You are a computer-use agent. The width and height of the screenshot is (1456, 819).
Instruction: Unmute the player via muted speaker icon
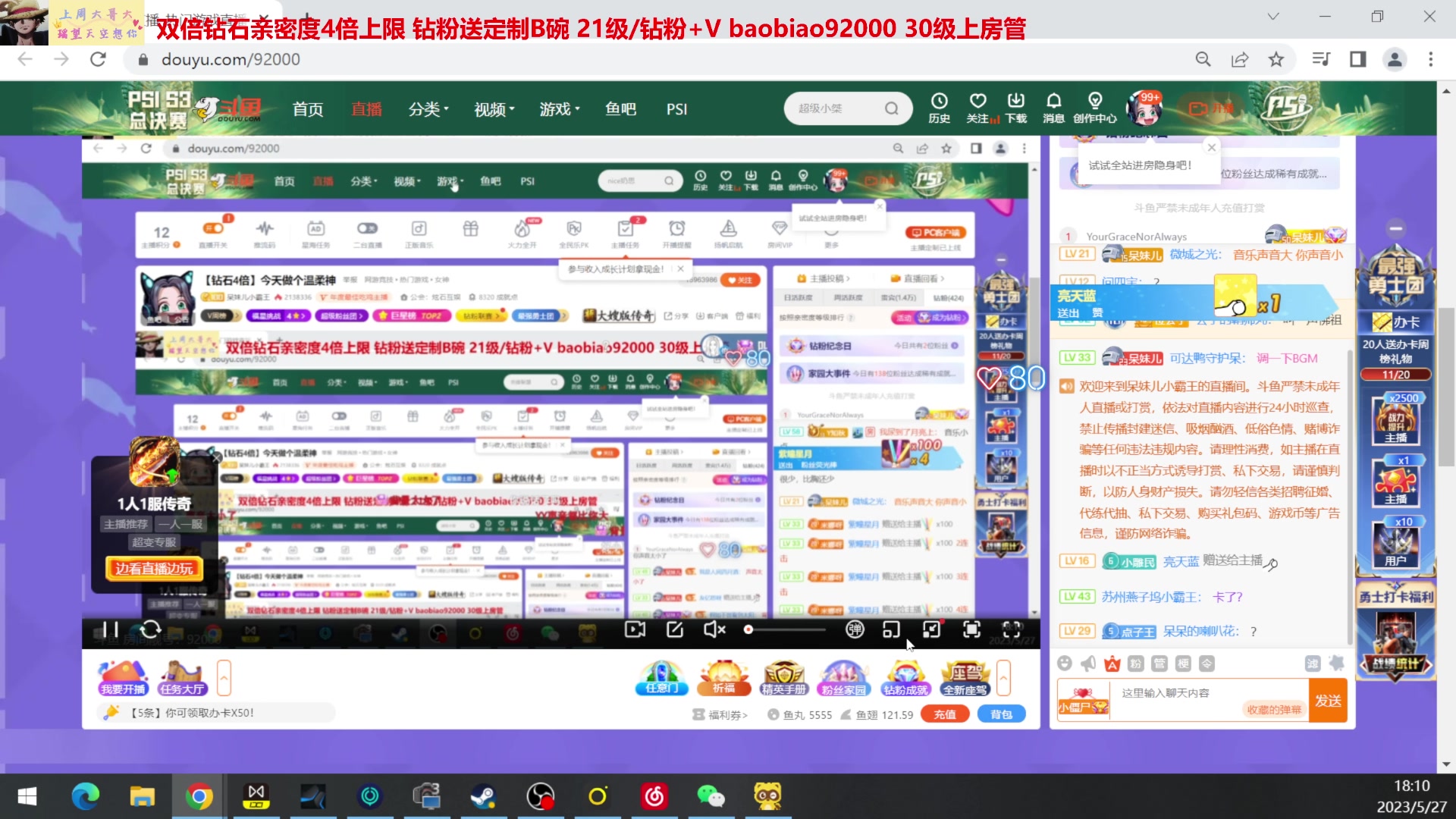click(714, 629)
